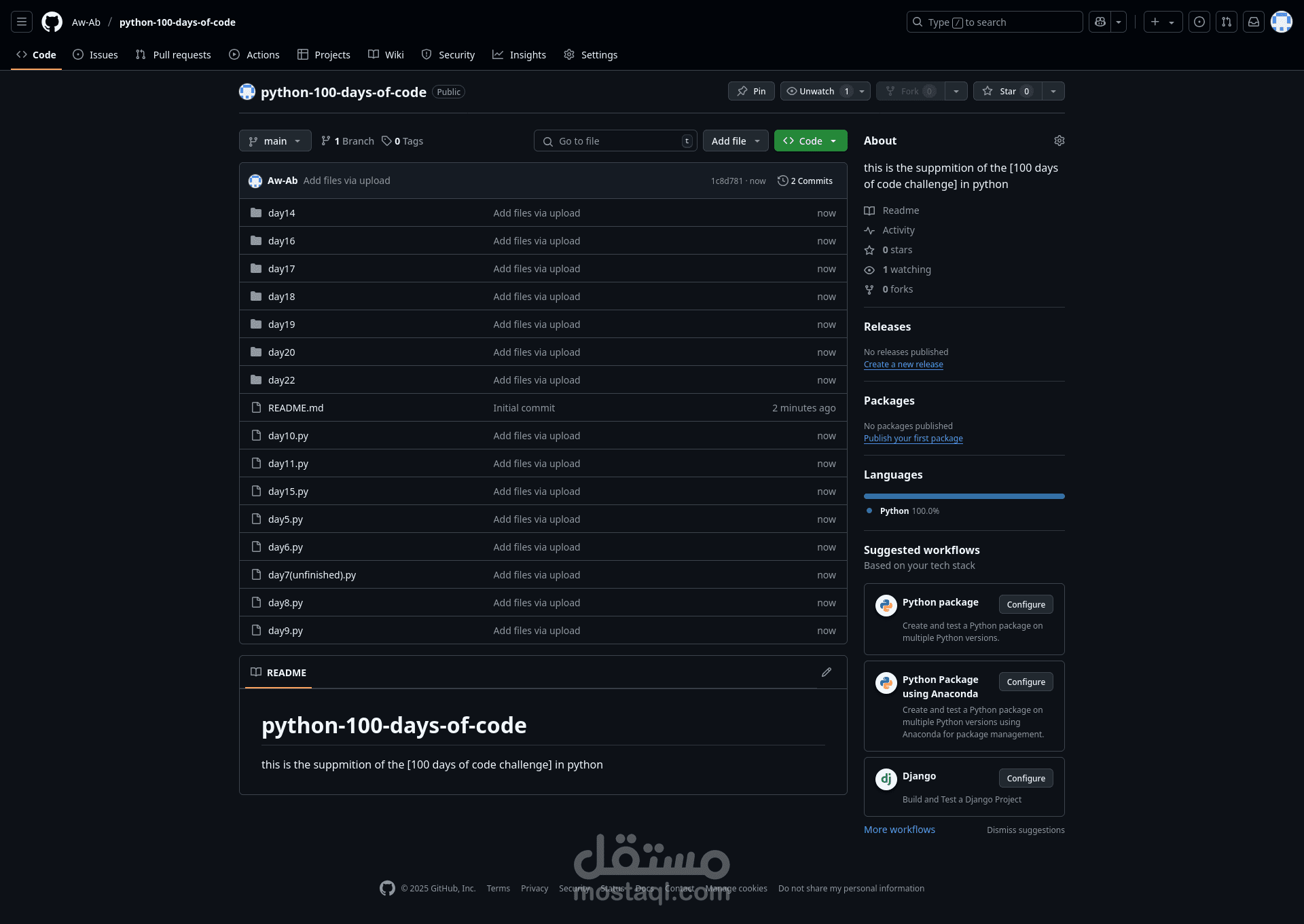
Task: Click the Python package workflow logo
Action: [886, 605]
